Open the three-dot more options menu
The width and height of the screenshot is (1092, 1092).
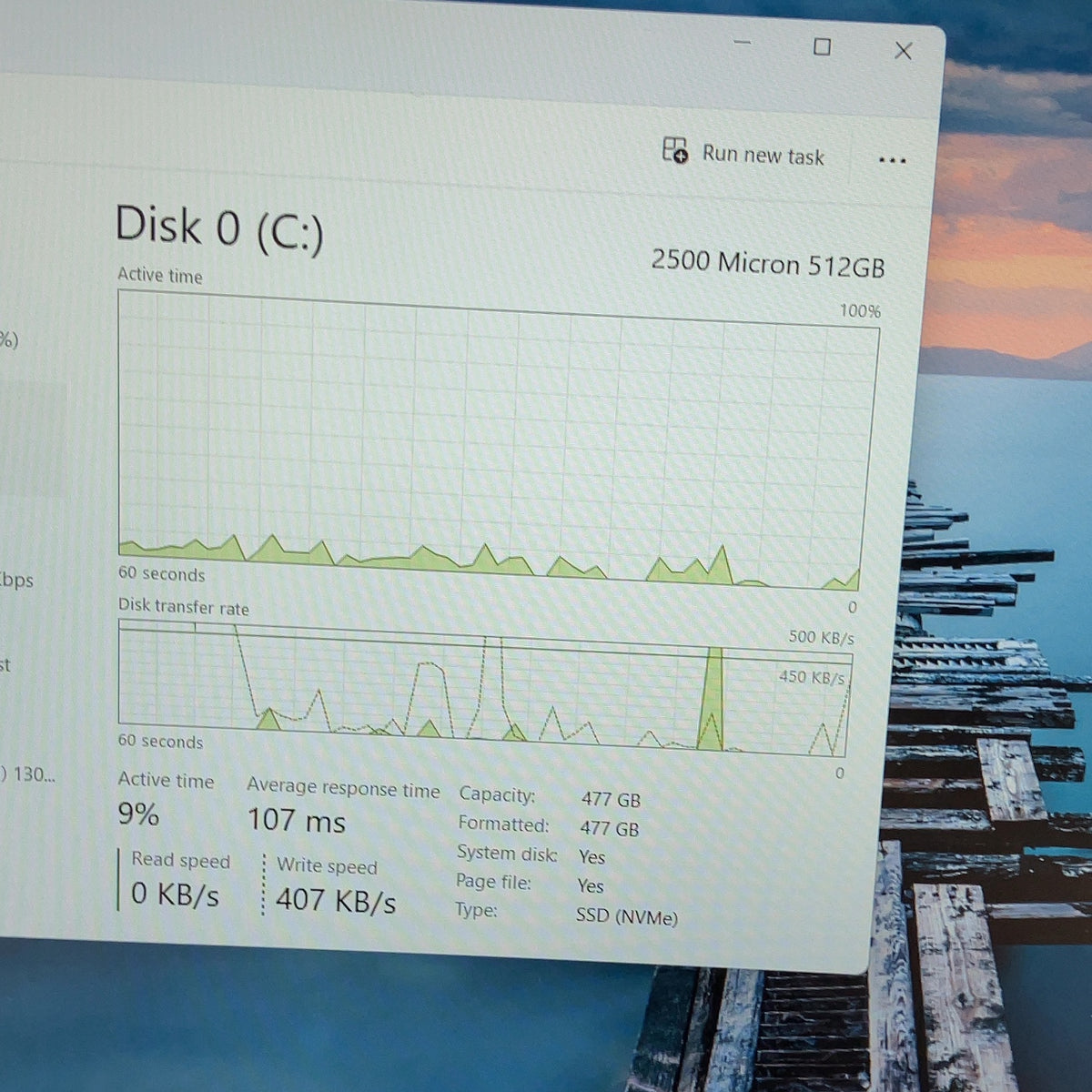coord(892,160)
